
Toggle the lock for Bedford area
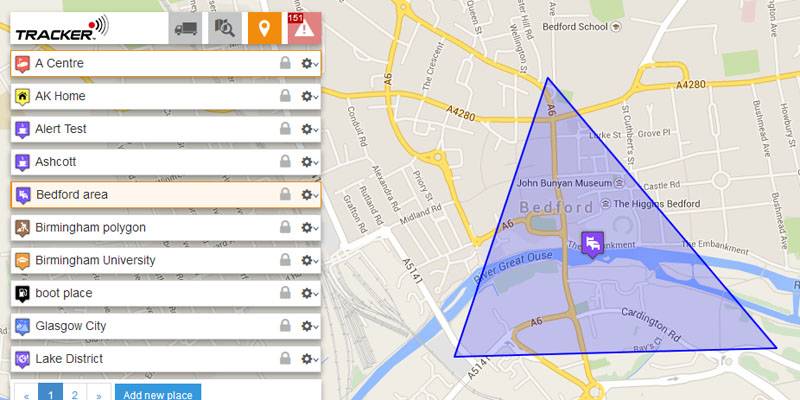coord(285,194)
